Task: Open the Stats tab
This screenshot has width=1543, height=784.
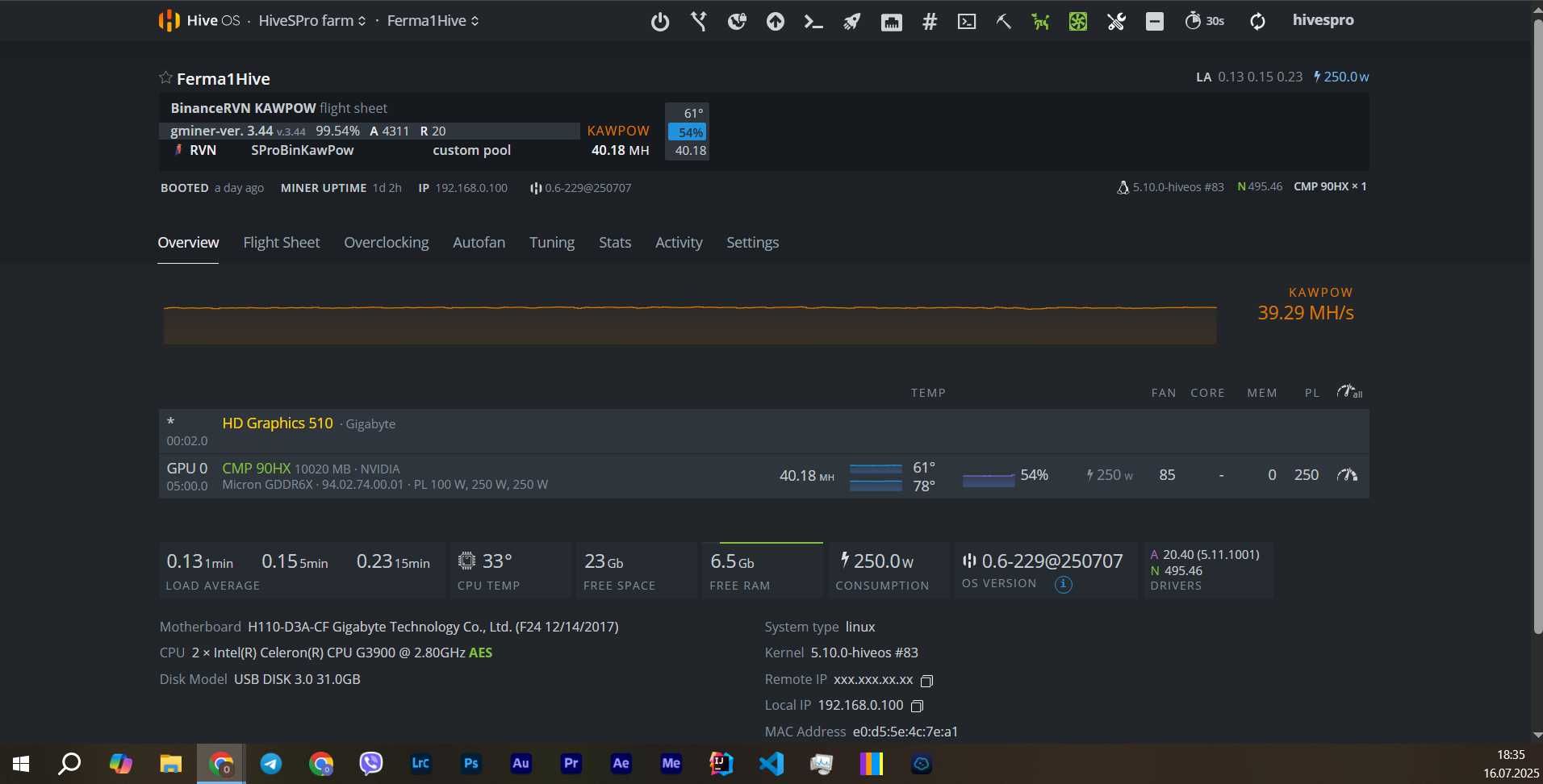Action: pyautogui.click(x=615, y=243)
